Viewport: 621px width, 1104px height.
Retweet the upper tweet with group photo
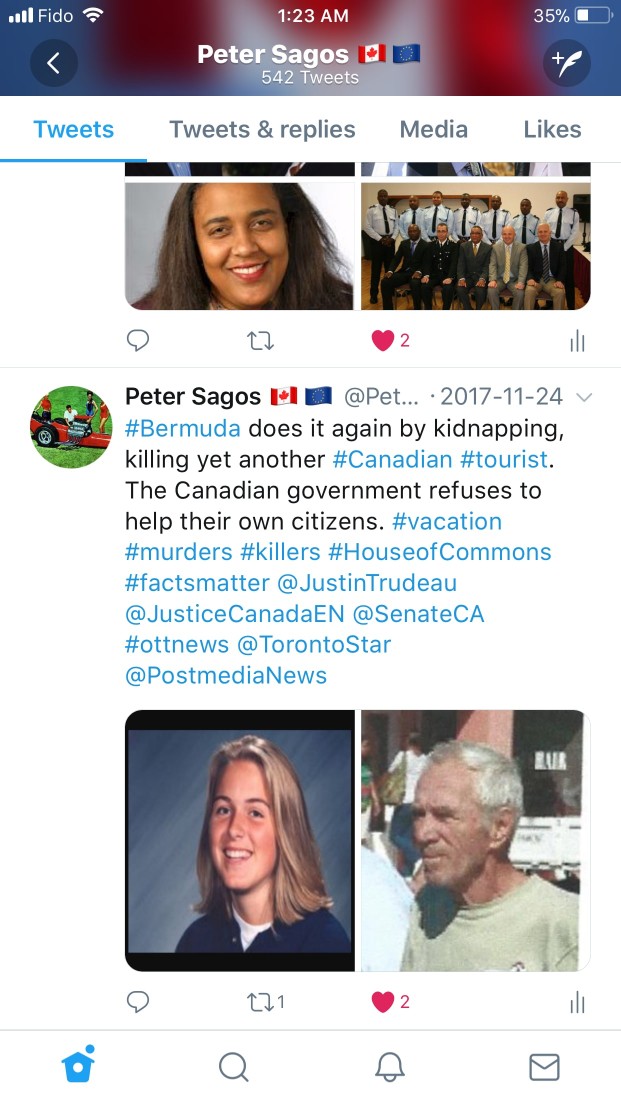click(261, 341)
